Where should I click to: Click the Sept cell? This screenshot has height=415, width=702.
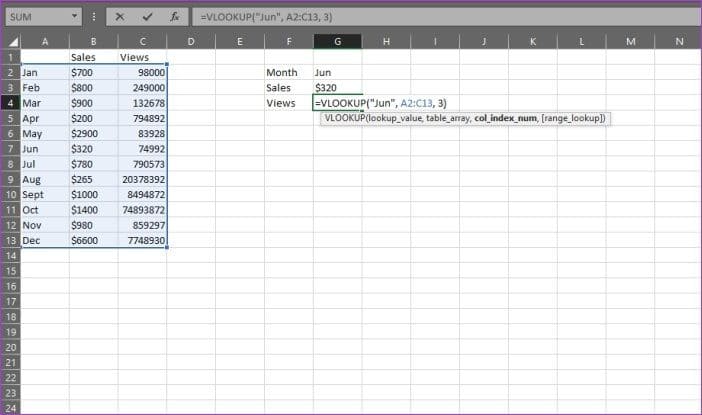(45, 195)
